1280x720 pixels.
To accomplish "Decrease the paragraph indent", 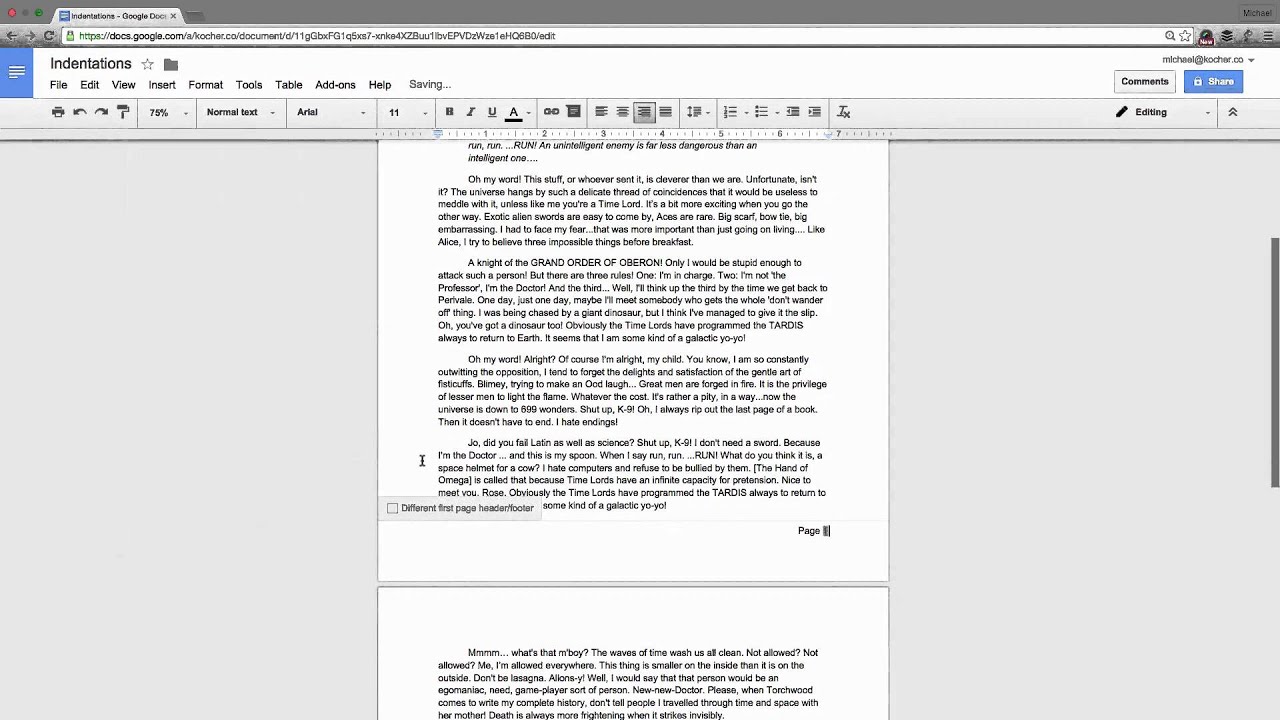I will point(793,112).
